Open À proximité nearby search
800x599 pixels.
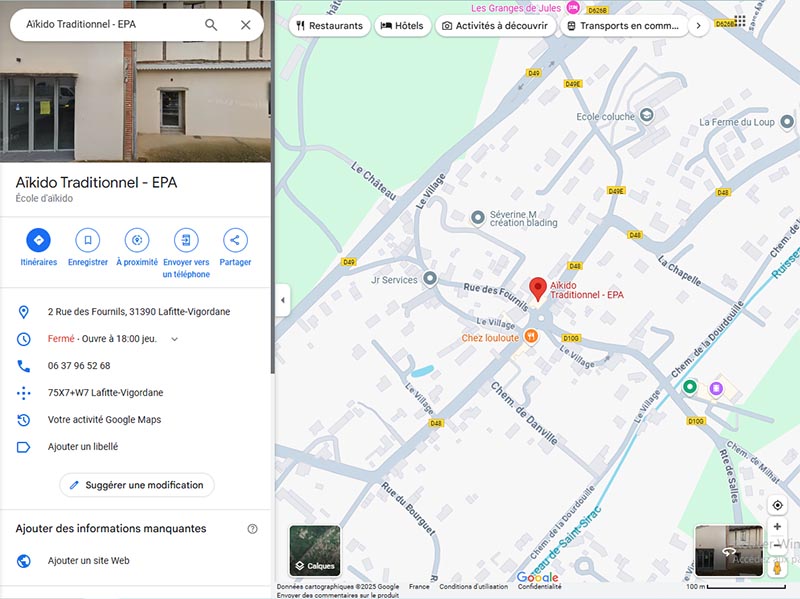click(137, 240)
